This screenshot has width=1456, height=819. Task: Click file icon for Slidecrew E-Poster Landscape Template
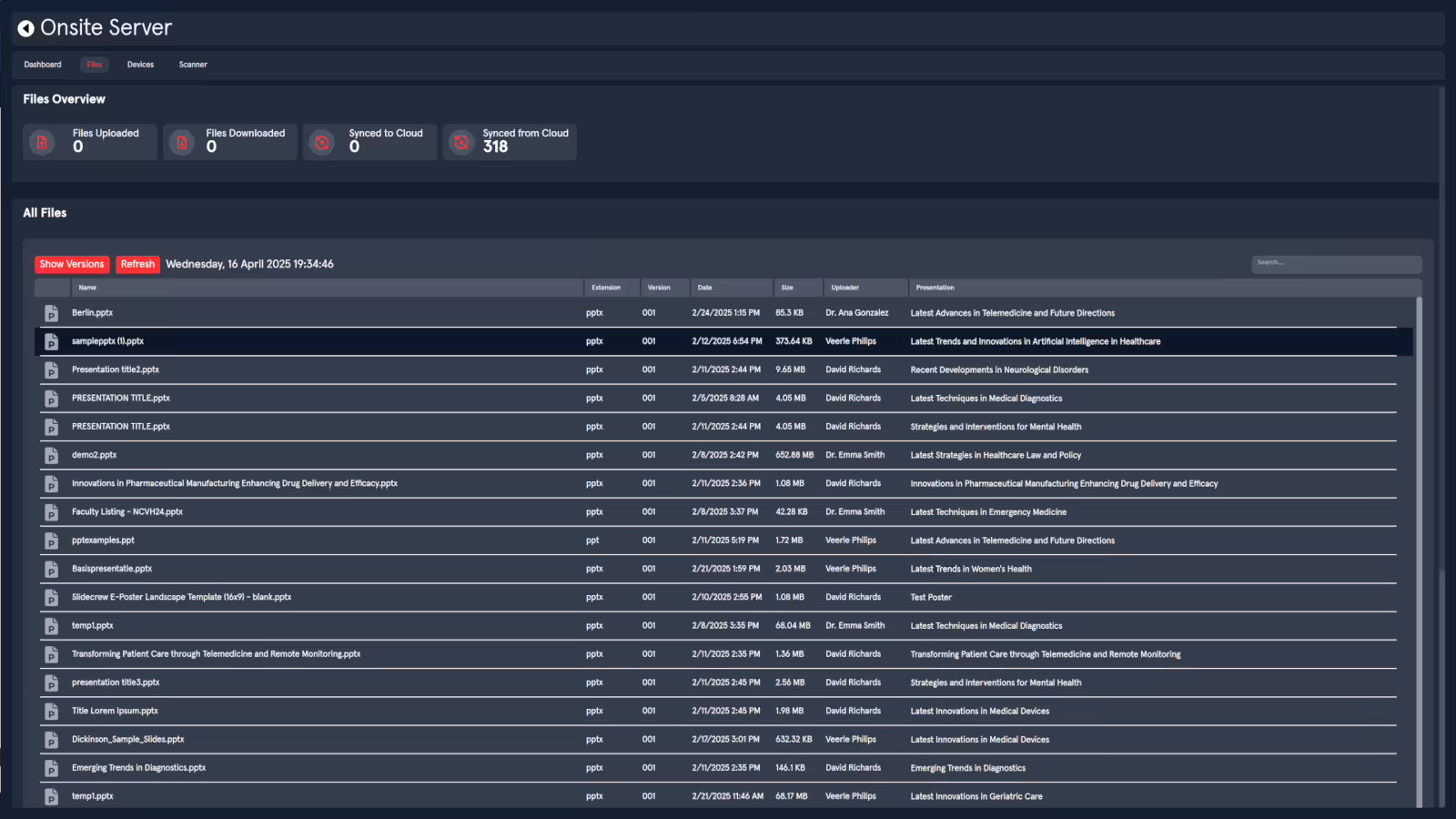52,598
